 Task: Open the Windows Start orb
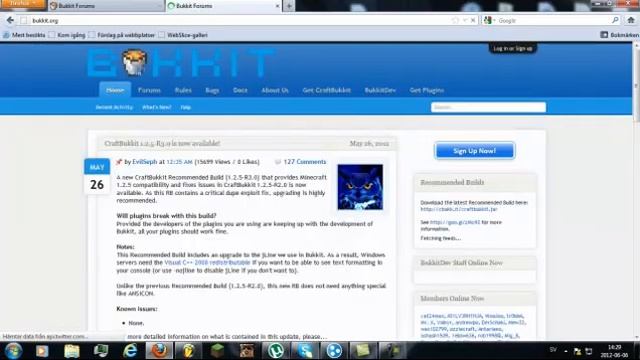pyautogui.click(x=13, y=351)
